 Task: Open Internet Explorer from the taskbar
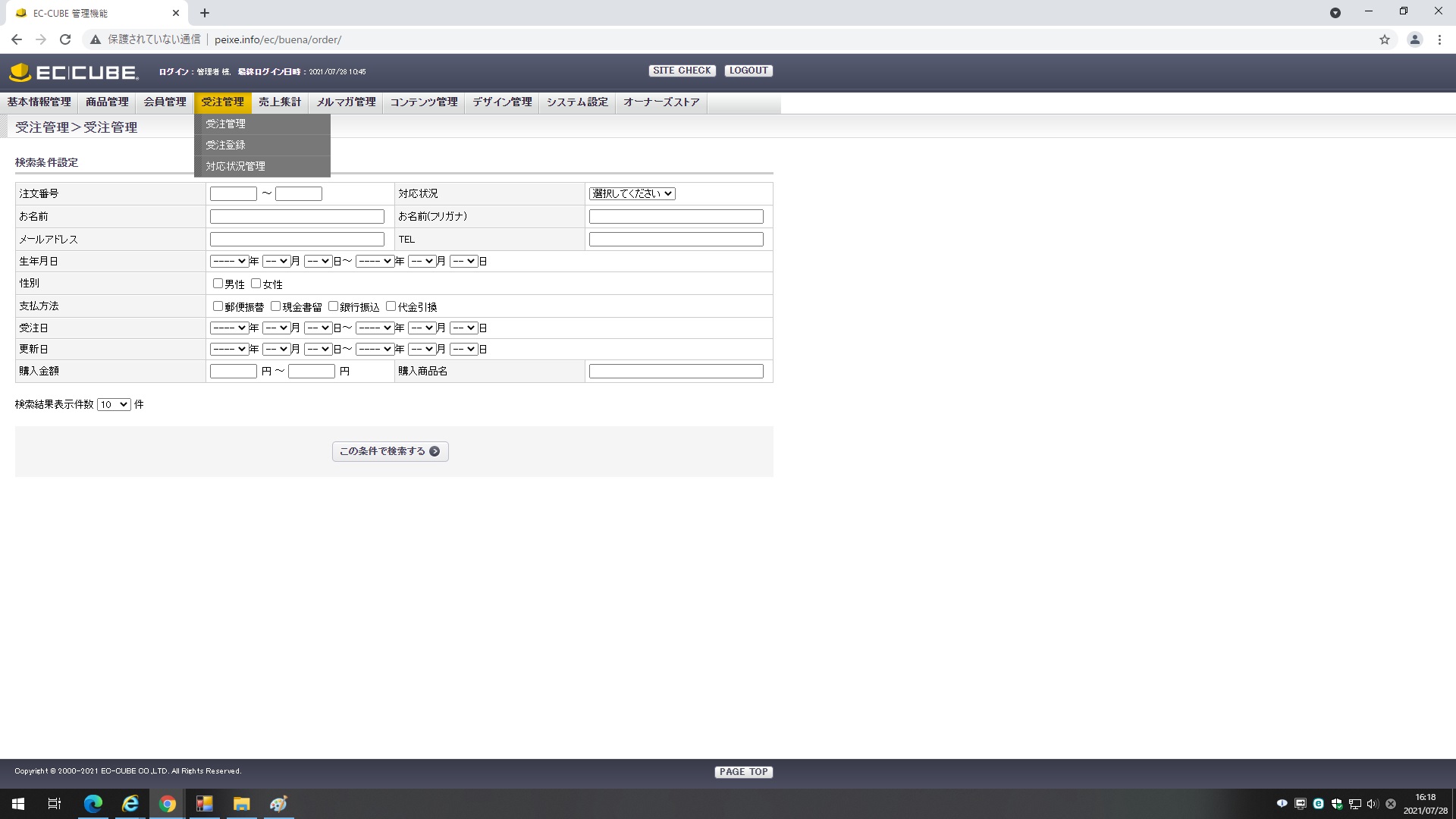(130, 804)
